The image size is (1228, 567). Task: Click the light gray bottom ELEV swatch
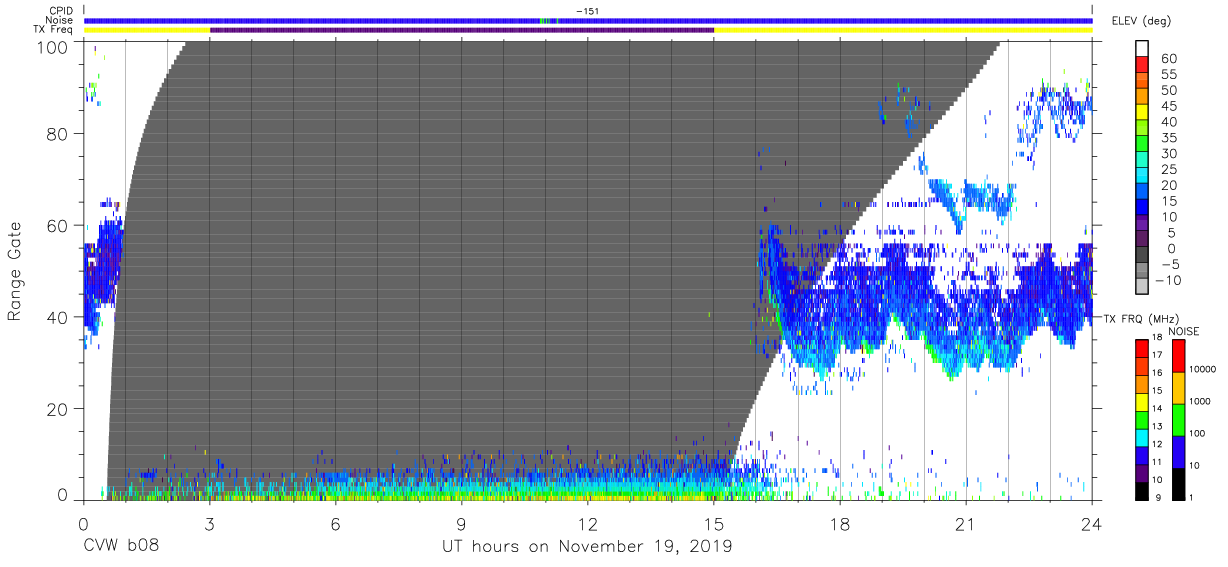[1144, 287]
